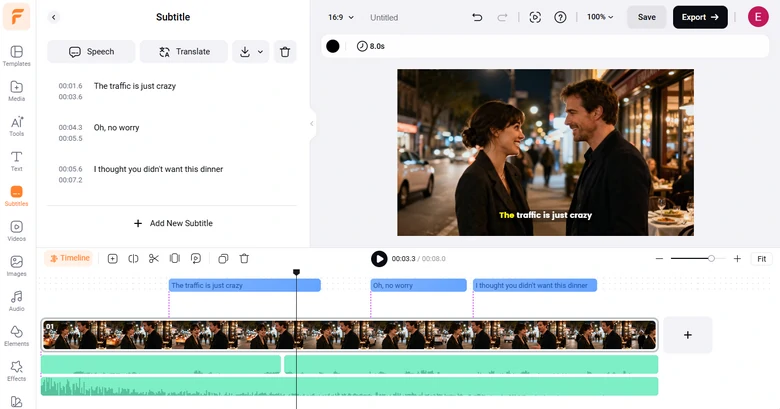
Task: Click the subtitle overlay in the video preview
Action: pyautogui.click(x=545, y=215)
